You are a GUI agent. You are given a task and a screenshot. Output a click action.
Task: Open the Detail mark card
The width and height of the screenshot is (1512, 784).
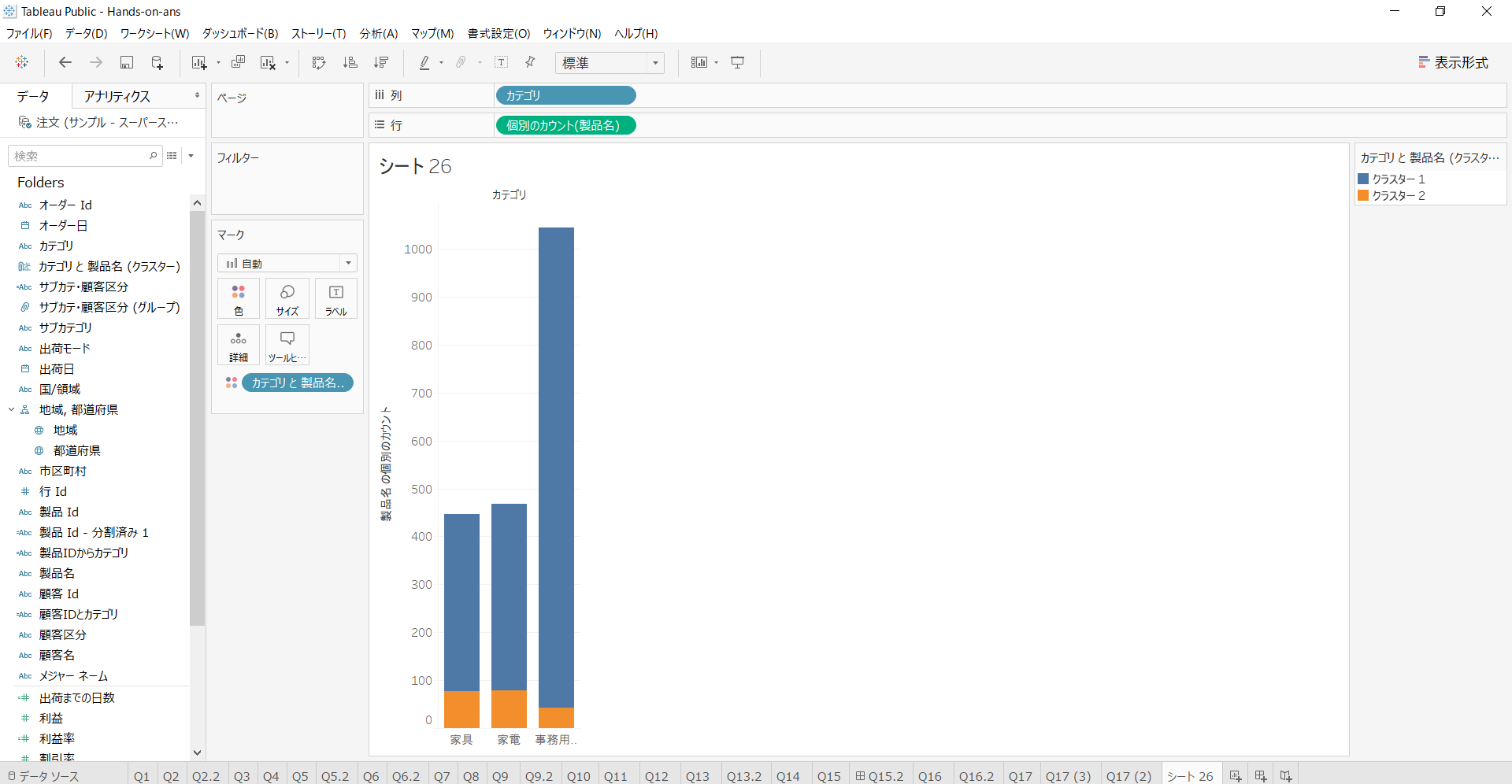pyautogui.click(x=239, y=346)
